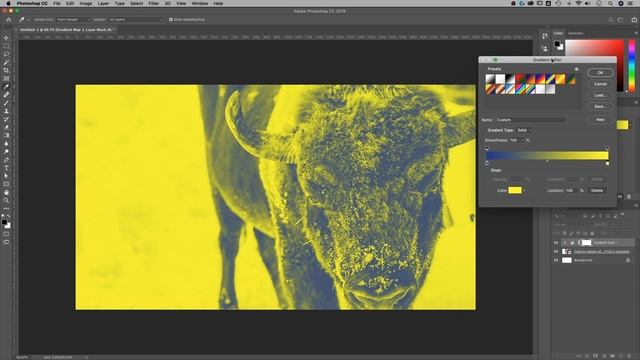The image size is (640, 360).
Task: Select the Eraser tool
Action: pos(6,127)
